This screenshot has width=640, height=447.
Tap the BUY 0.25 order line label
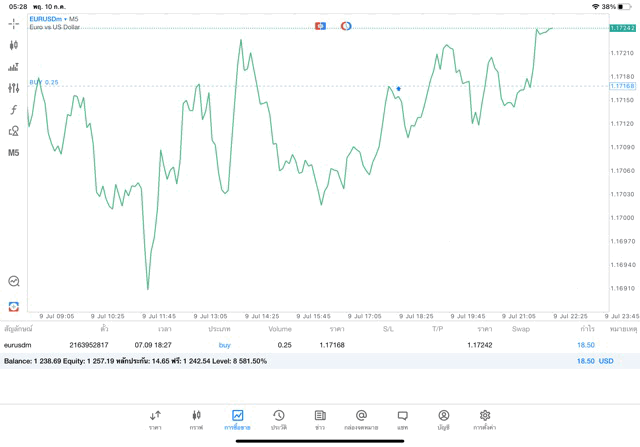click(x=44, y=82)
